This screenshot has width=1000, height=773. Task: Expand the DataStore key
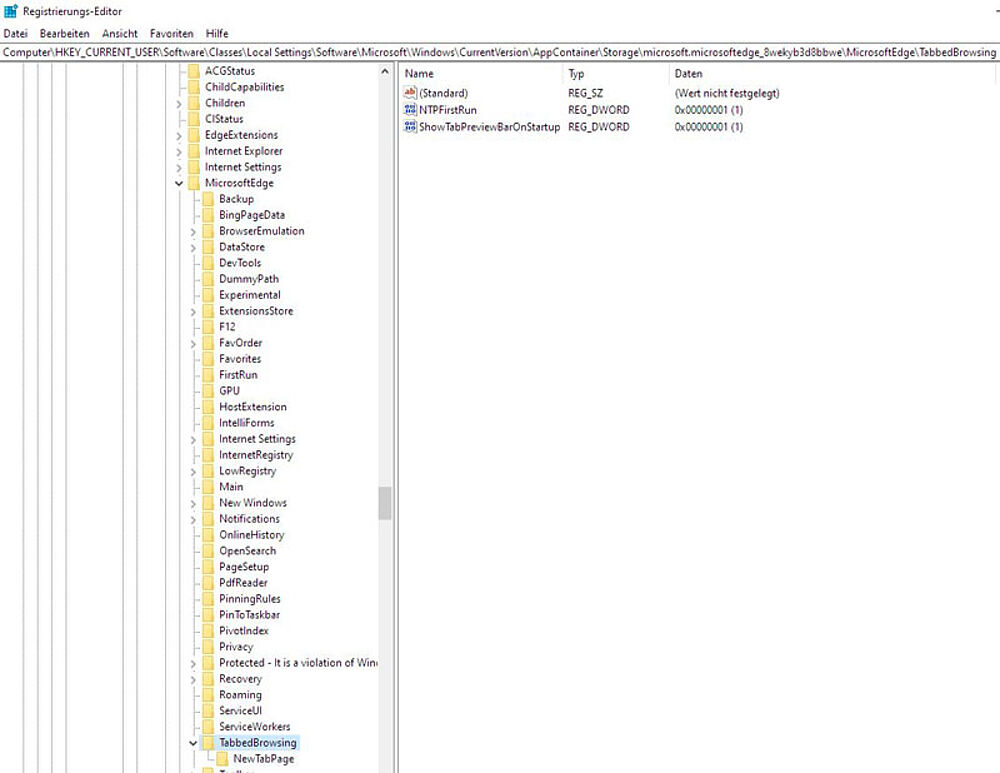click(x=193, y=247)
